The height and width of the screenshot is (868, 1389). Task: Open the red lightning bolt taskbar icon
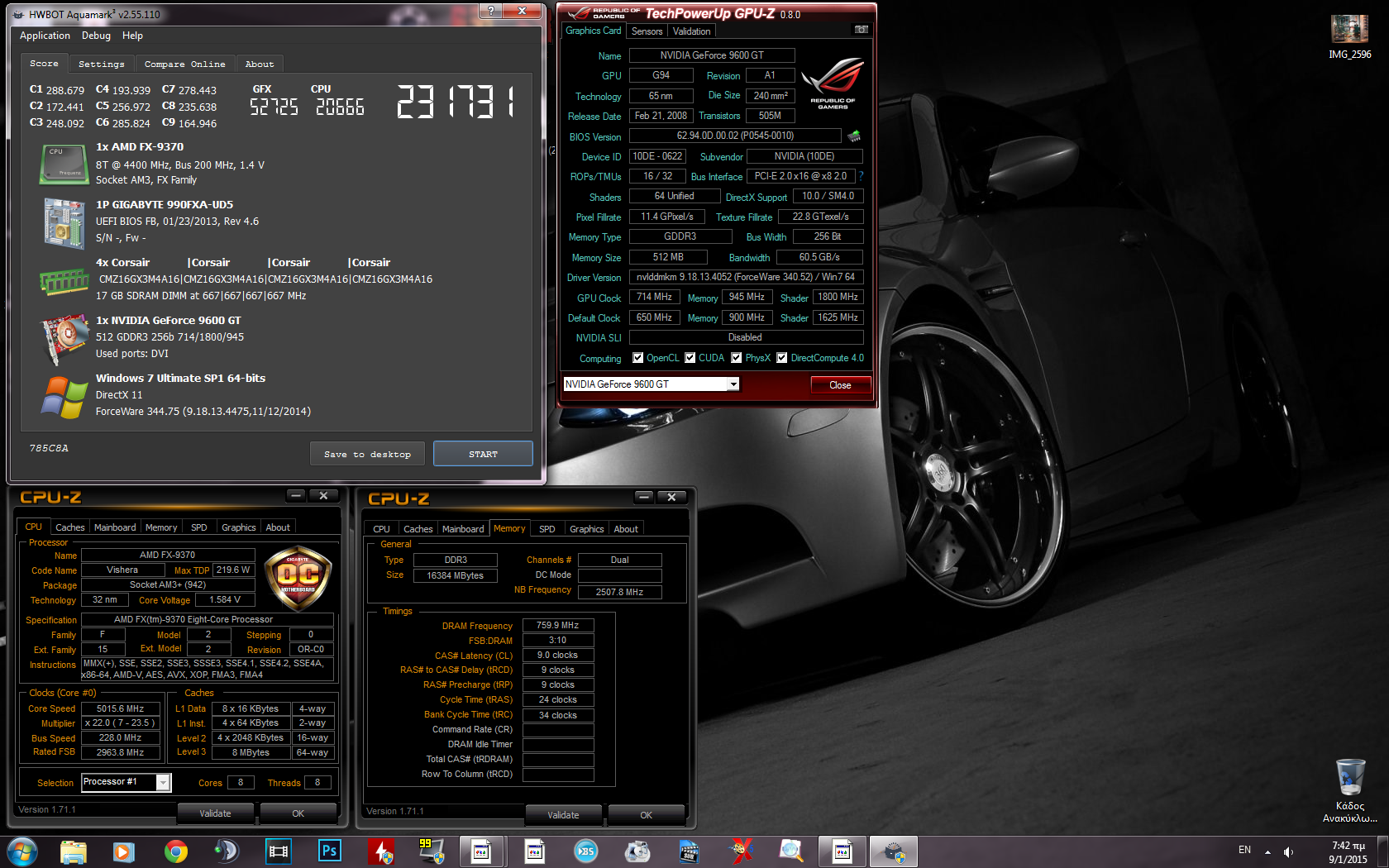(381, 851)
